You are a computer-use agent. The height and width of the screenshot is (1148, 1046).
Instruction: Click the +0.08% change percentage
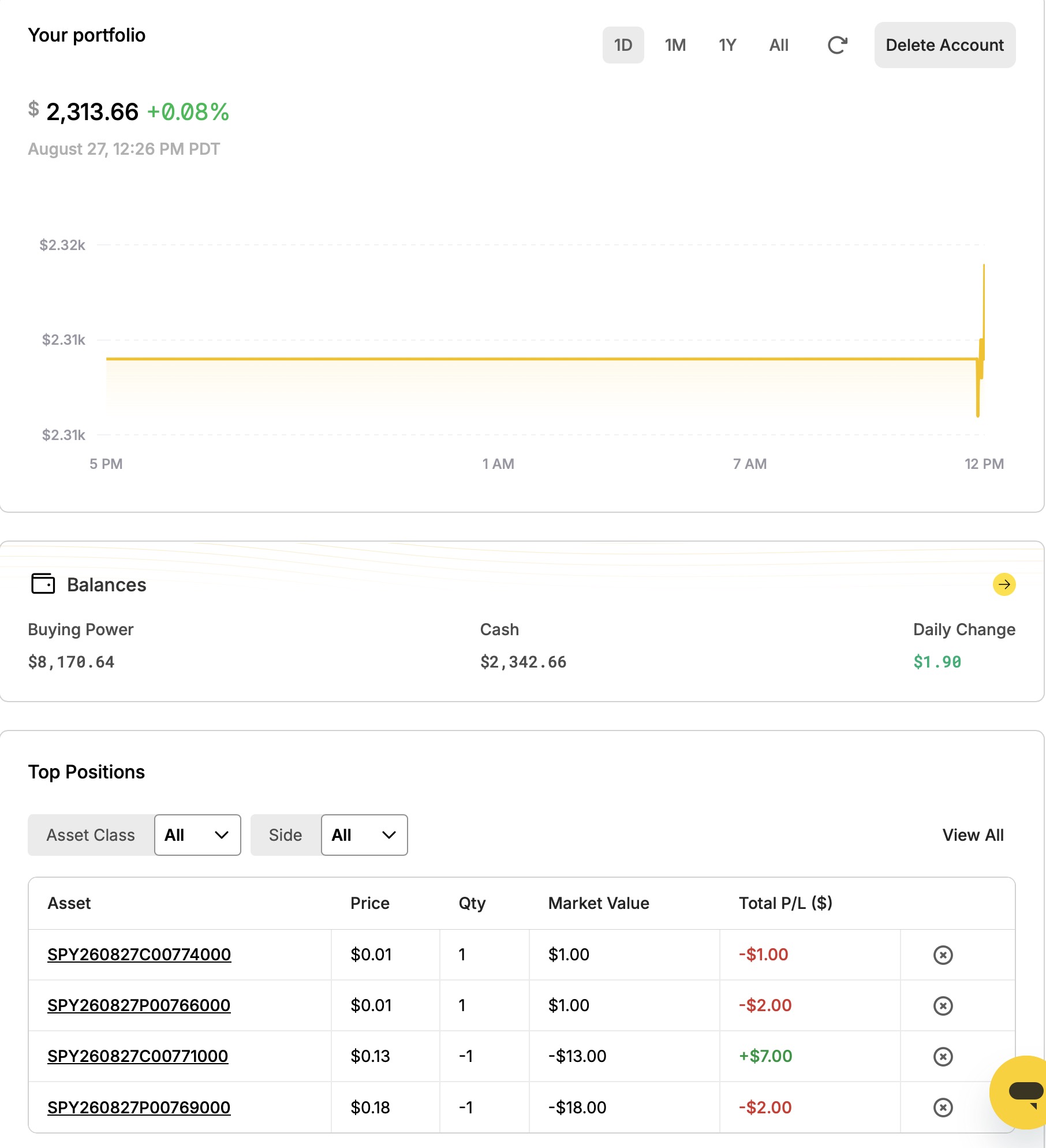pos(188,112)
